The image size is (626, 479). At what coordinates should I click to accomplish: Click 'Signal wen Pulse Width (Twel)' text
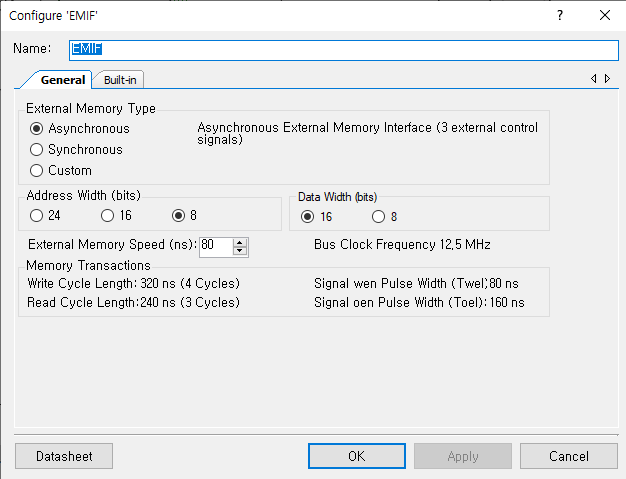(401, 283)
